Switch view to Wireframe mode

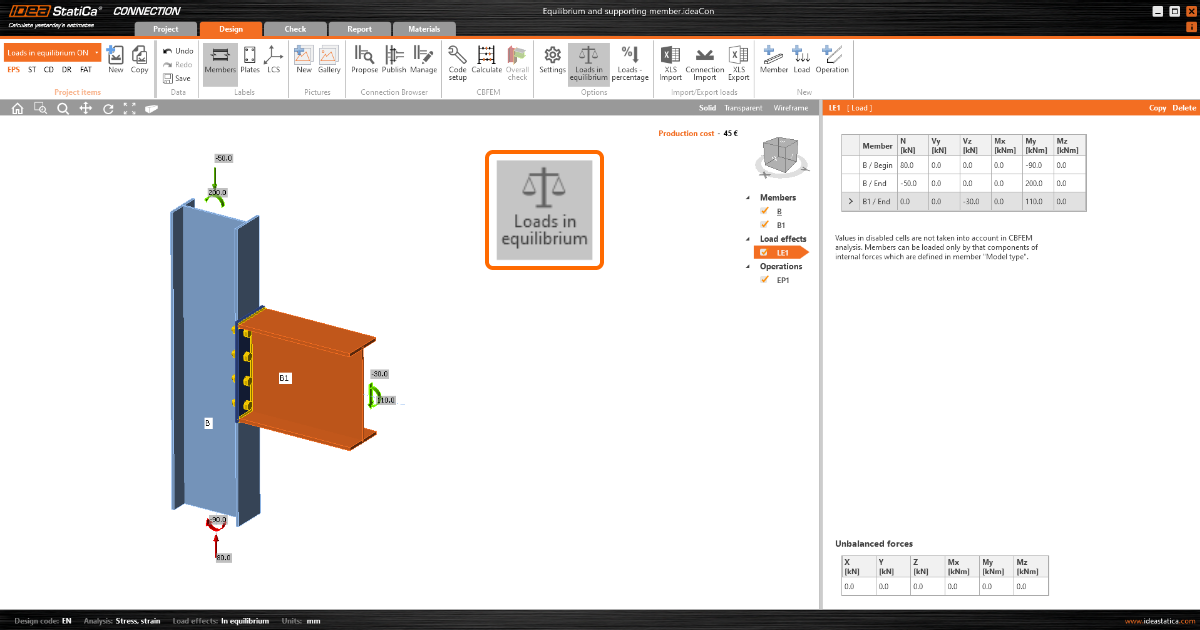coord(790,108)
